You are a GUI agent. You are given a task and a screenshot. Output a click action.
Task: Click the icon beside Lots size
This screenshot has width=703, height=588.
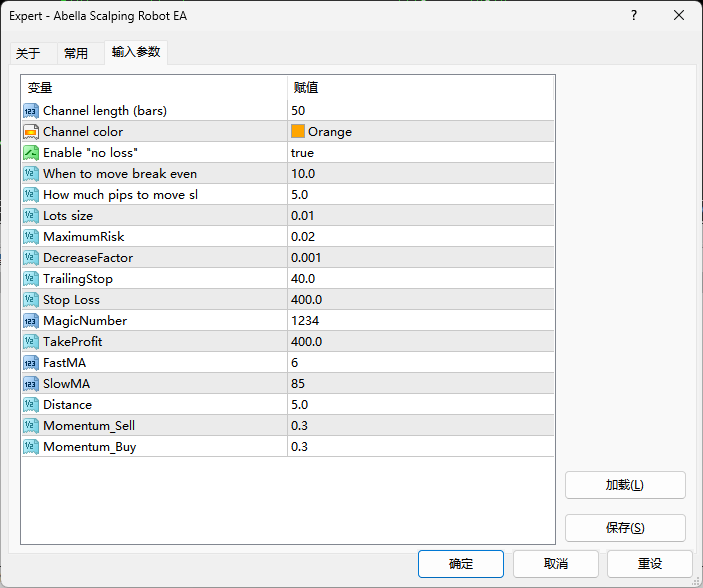pyautogui.click(x=30, y=216)
